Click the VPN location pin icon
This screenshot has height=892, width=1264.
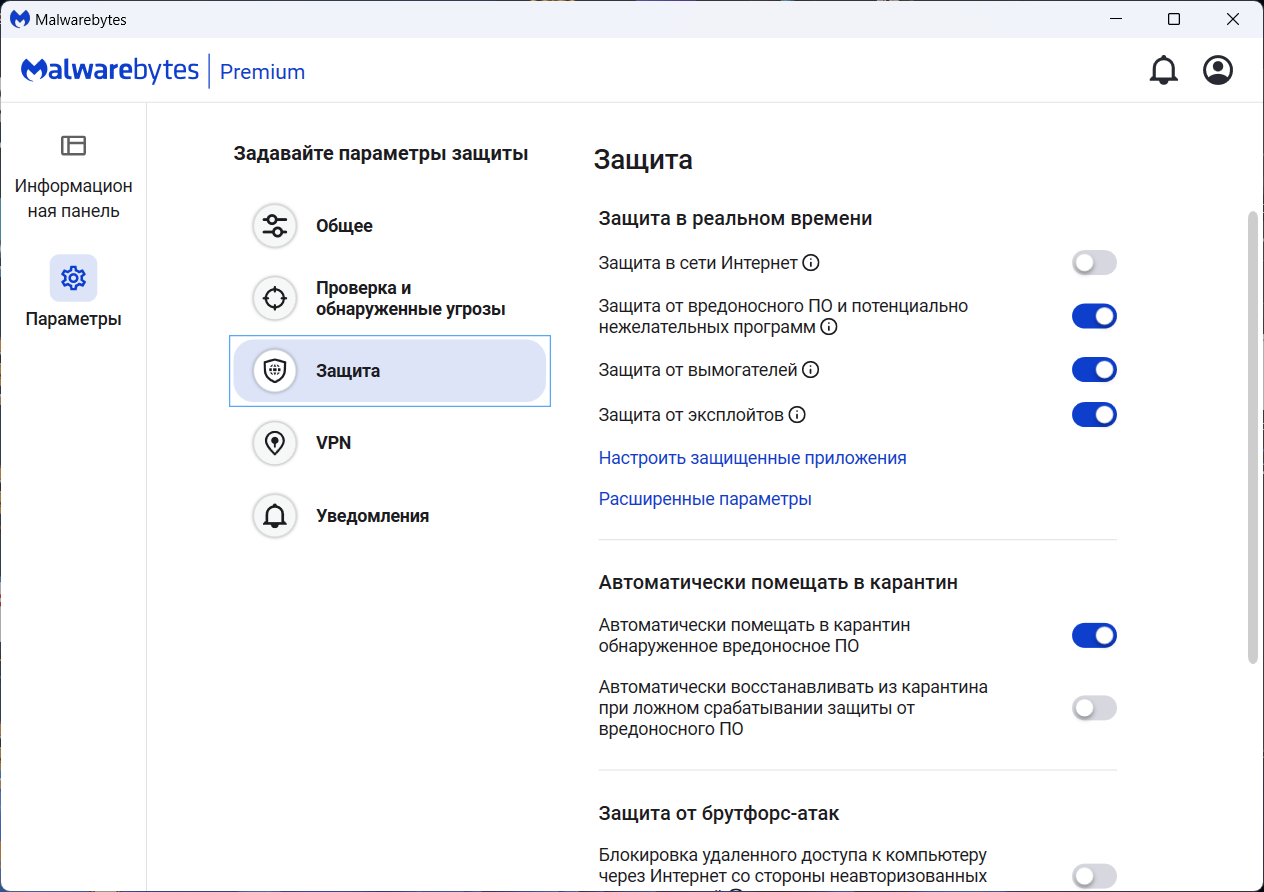point(275,443)
